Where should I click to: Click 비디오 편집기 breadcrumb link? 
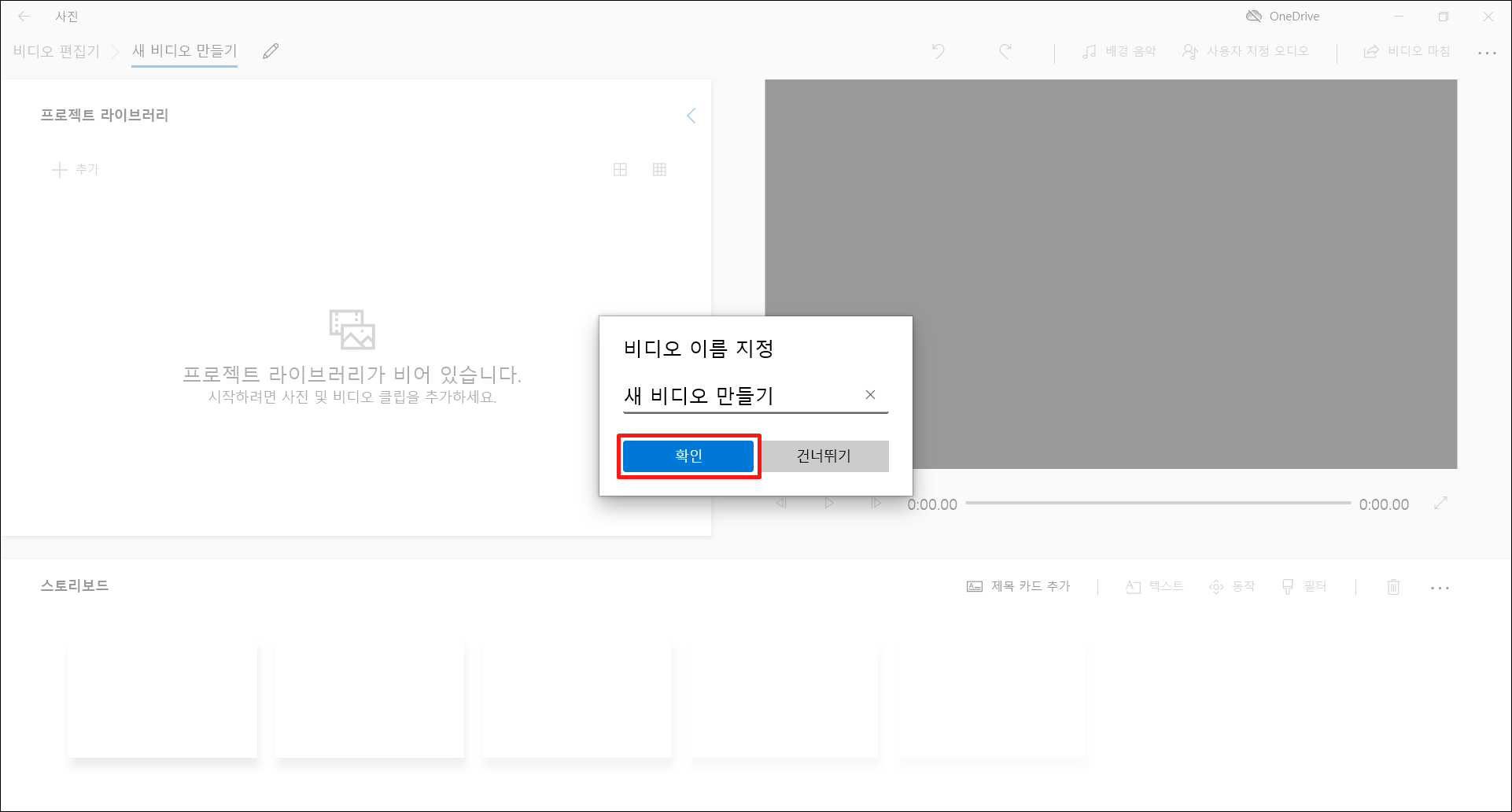56,51
